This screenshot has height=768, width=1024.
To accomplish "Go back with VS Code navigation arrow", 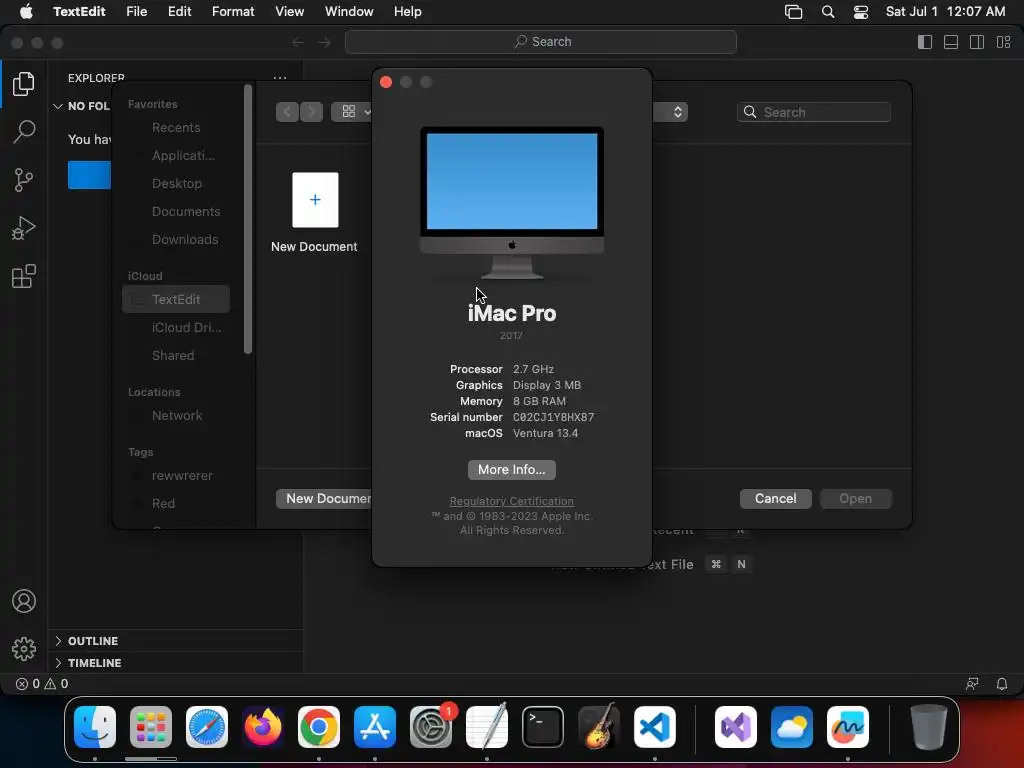I will tap(298, 42).
